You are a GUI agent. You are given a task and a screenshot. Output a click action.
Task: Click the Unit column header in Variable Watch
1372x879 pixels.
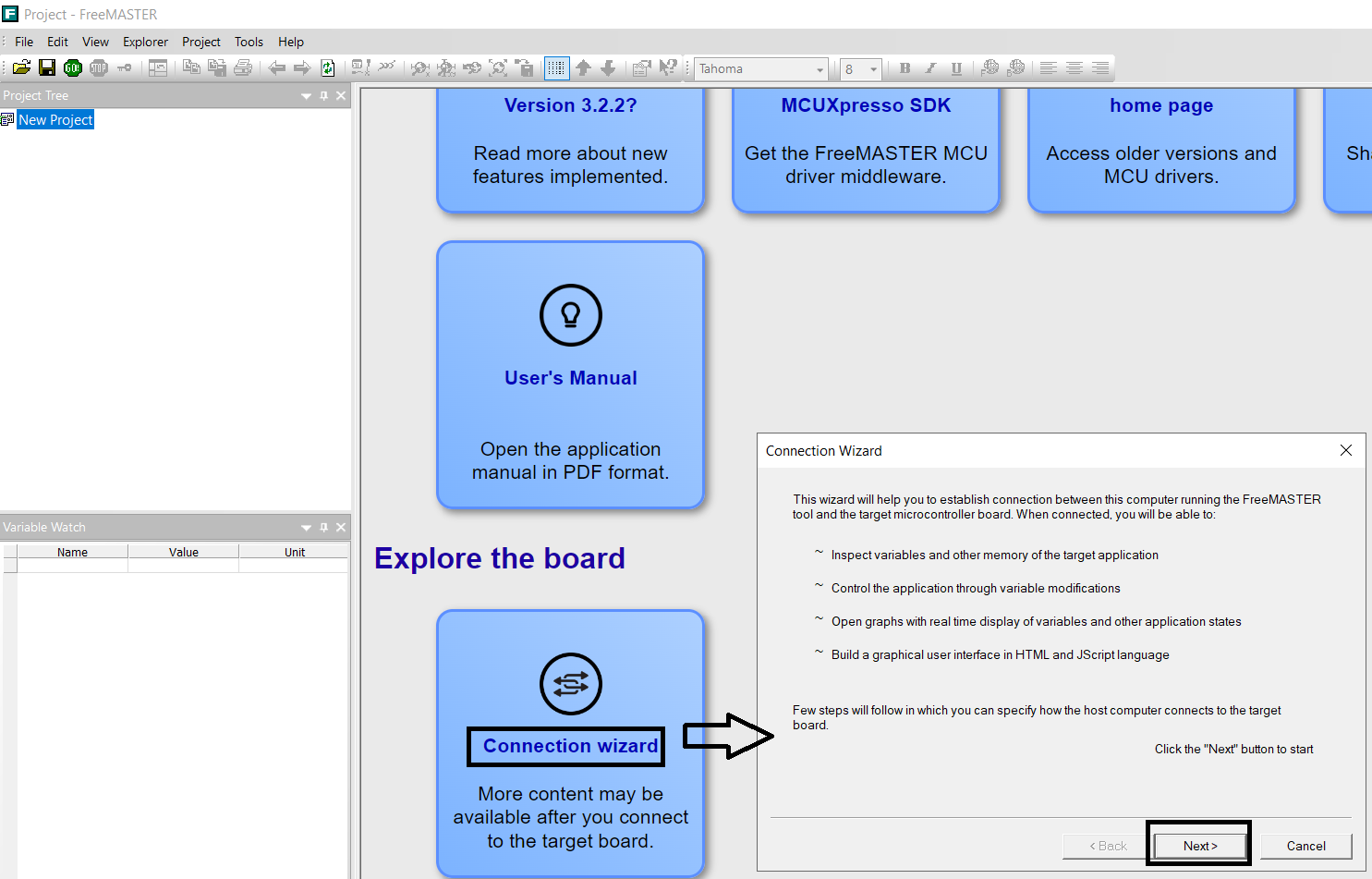[x=295, y=552]
